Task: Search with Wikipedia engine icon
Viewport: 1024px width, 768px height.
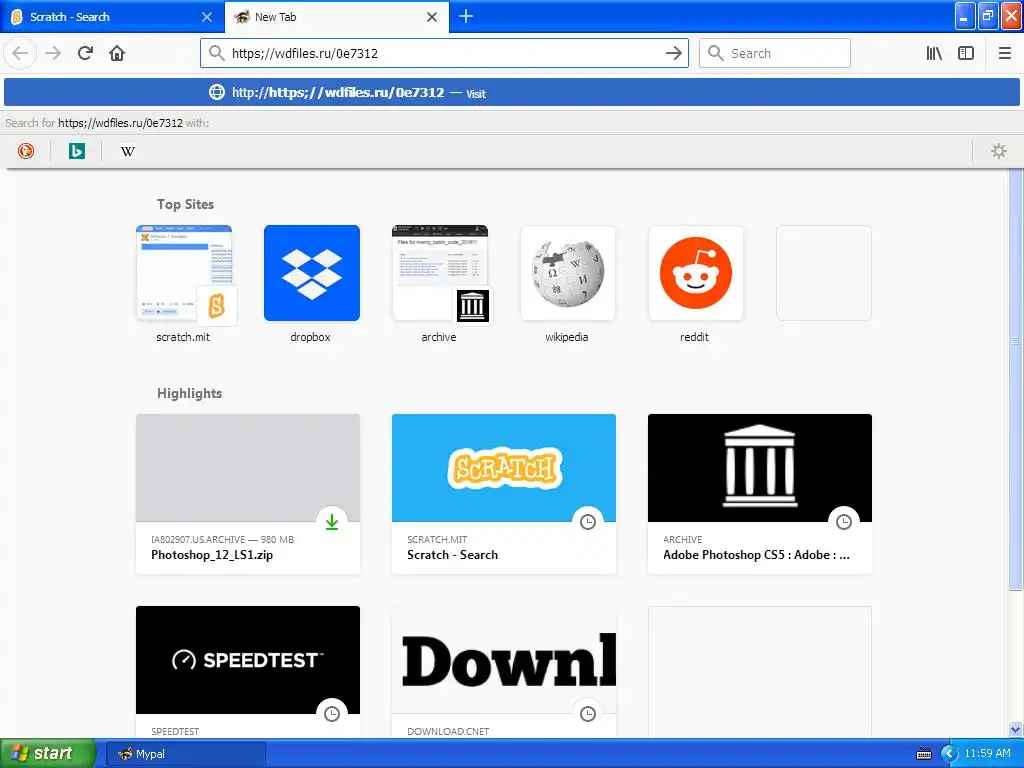Action: click(127, 151)
